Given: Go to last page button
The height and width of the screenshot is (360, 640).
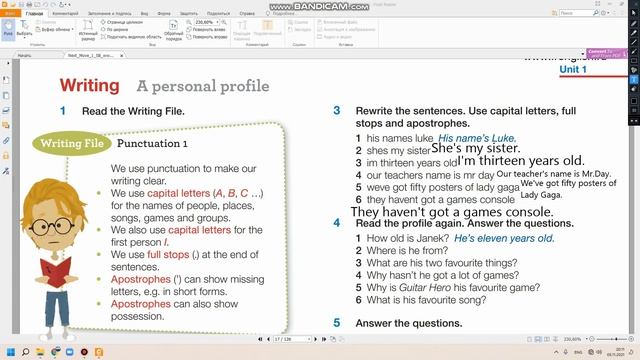Looking at the screenshot, I should click(324, 339).
